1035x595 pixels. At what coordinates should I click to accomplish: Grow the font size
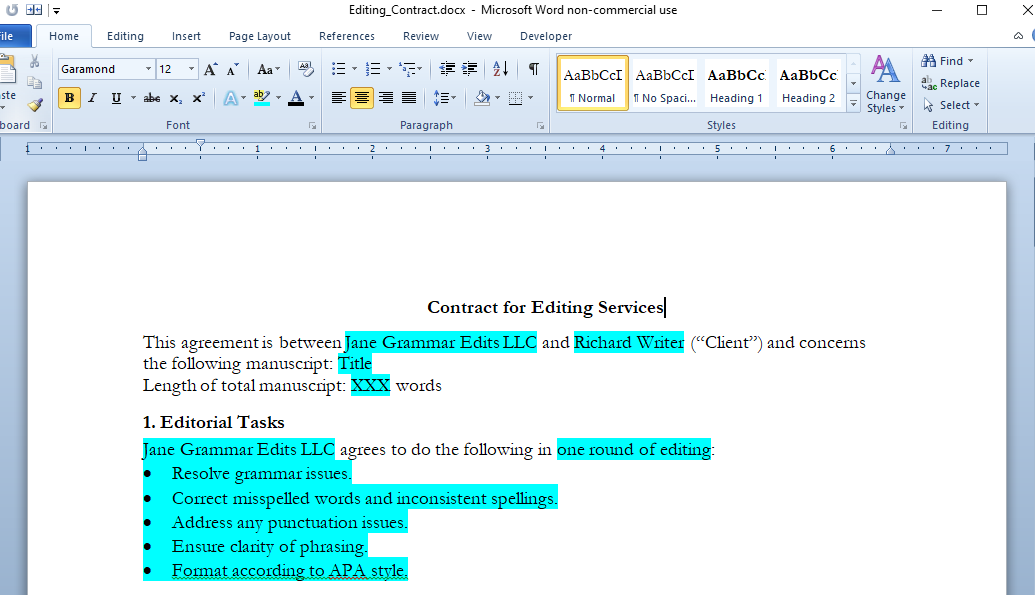click(211, 69)
